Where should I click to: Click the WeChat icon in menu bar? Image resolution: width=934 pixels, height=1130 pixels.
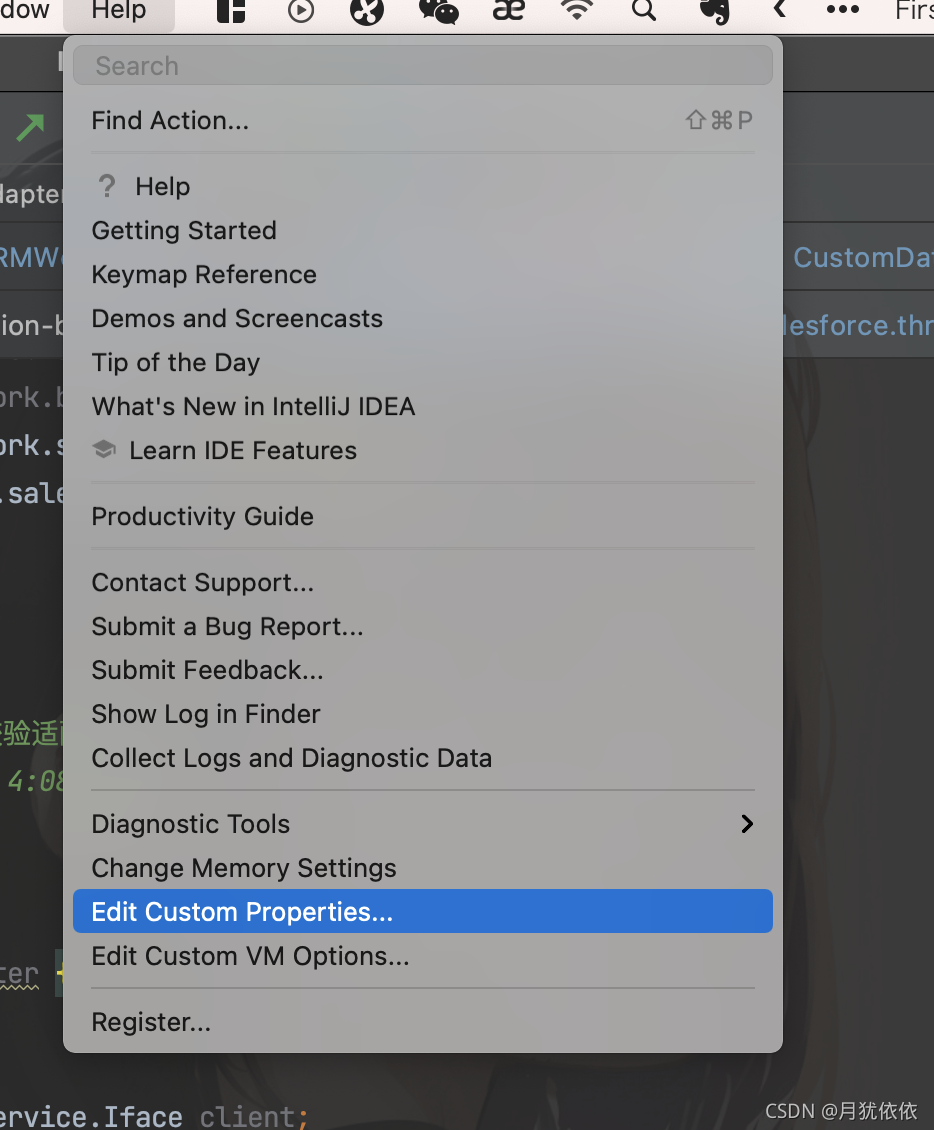pos(438,11)
